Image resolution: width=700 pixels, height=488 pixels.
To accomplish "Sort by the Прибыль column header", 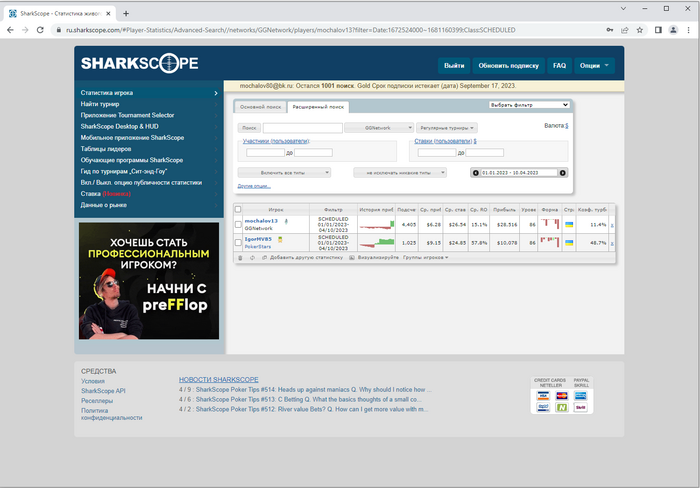I will [x=504, y=209].
